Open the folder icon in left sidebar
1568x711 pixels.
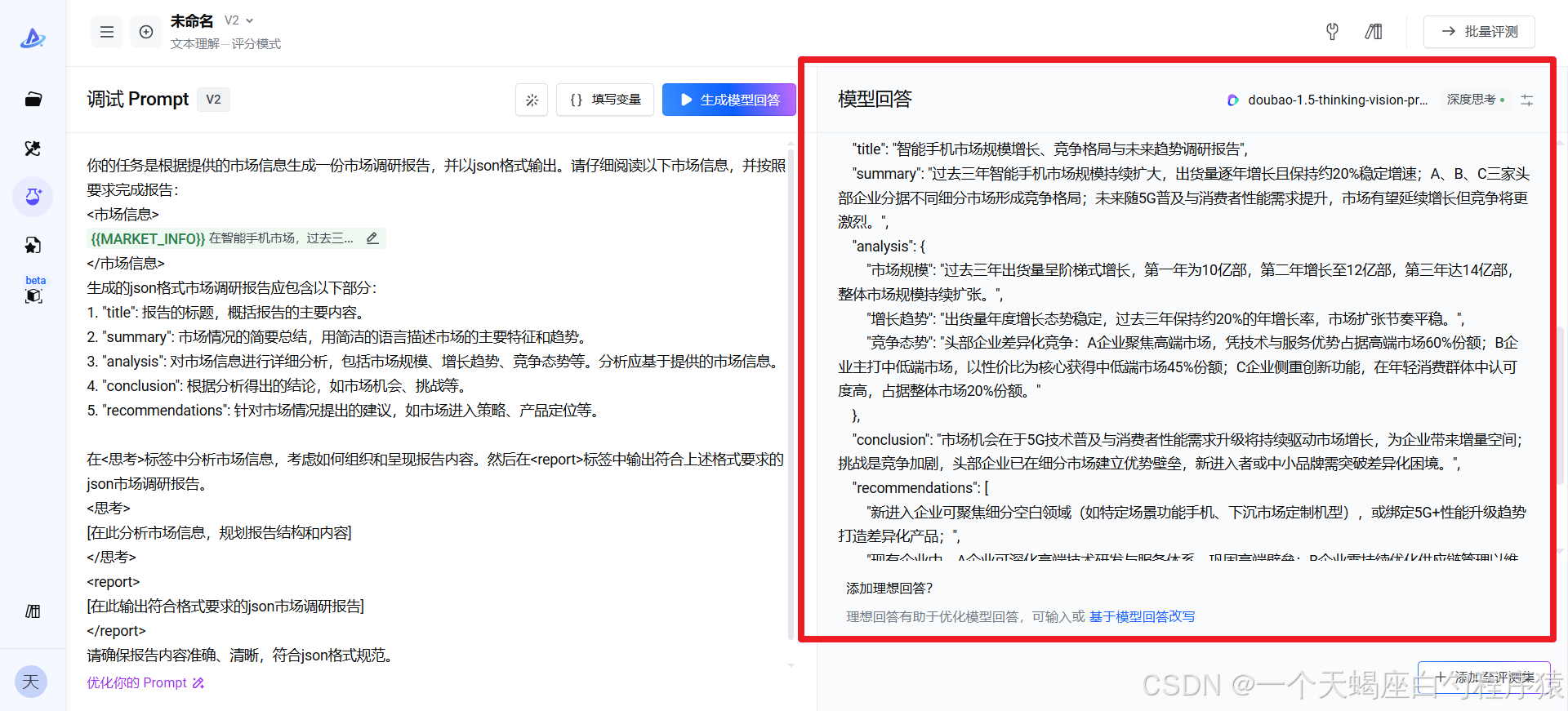coord(33,100)
